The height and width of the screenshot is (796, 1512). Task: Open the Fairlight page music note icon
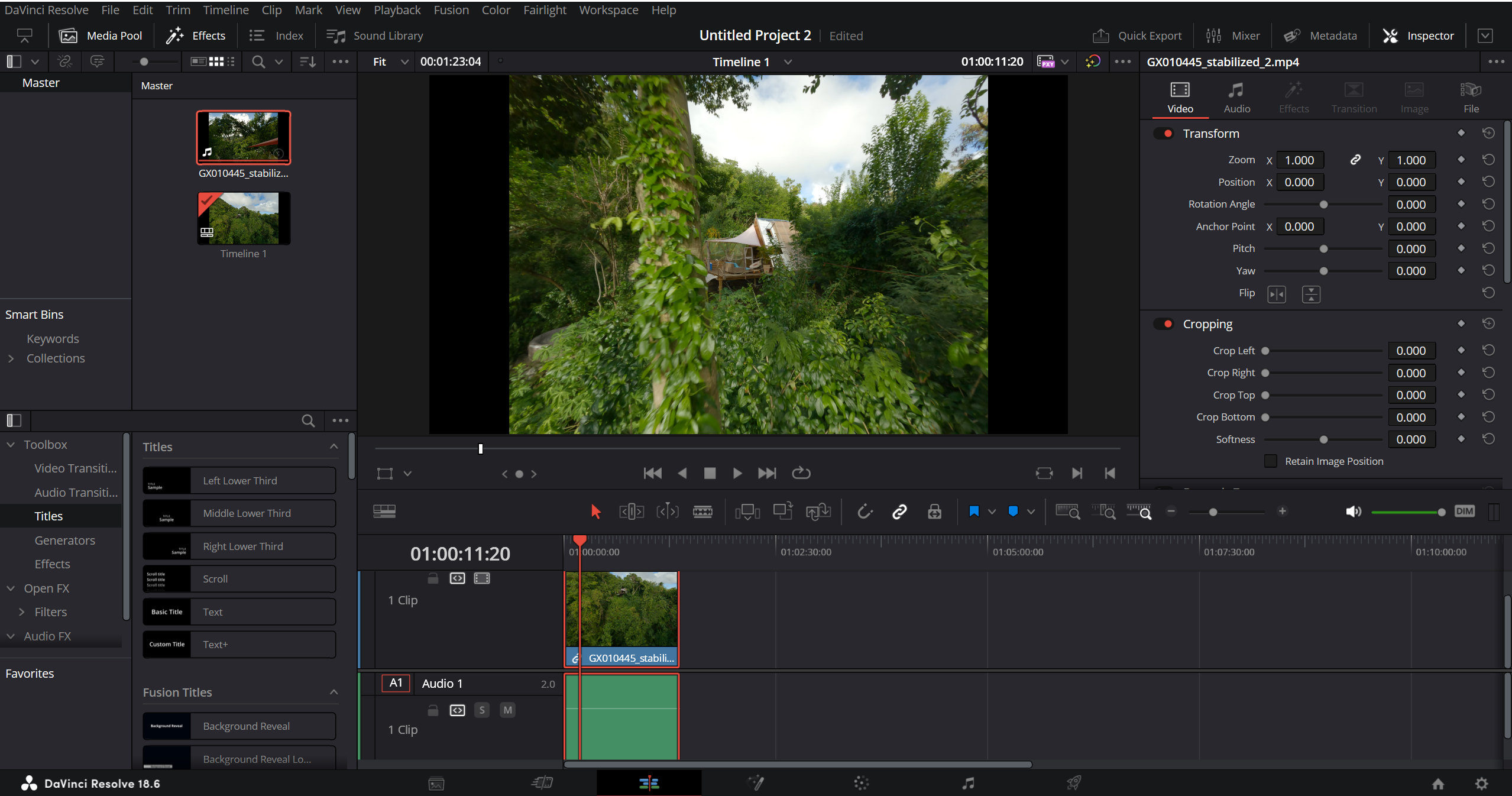[x=967, y=783]
